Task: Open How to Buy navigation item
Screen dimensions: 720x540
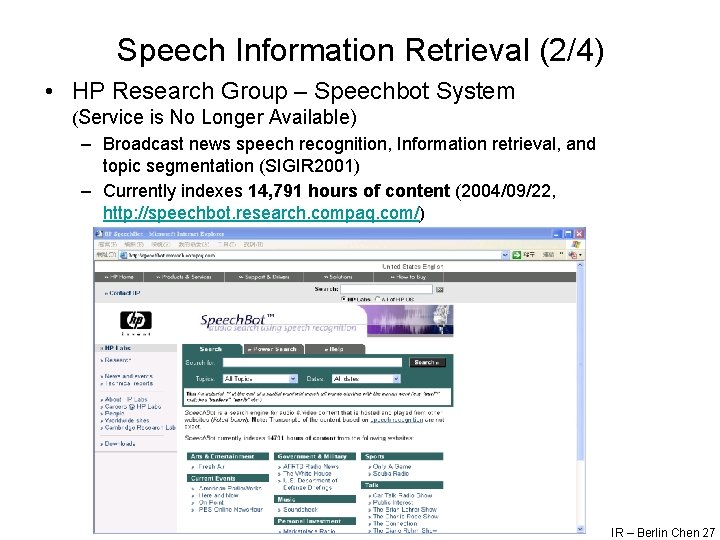Action: pos(408,277)
